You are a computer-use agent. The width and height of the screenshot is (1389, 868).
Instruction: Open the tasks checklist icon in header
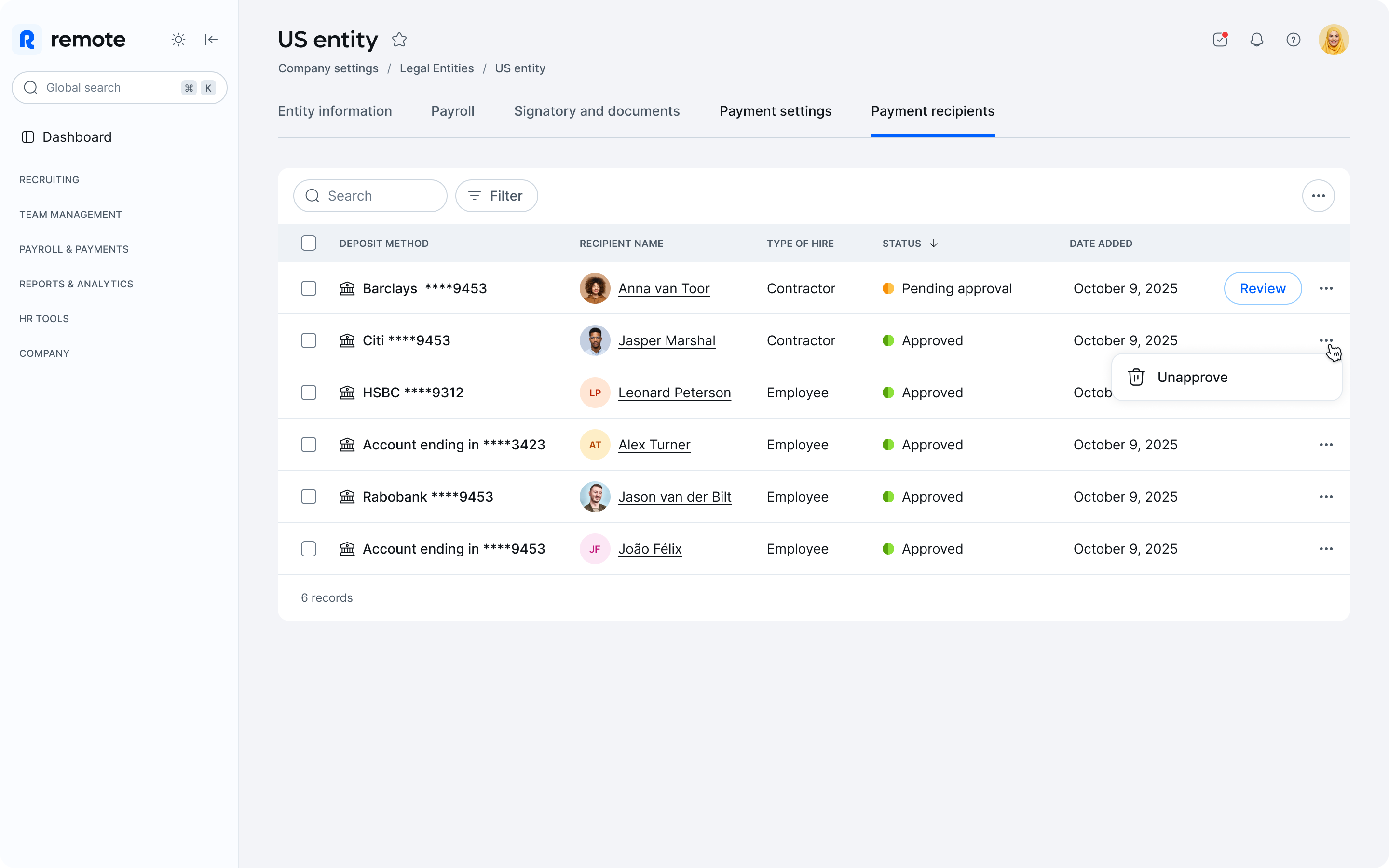click(x=1220, y=40)
